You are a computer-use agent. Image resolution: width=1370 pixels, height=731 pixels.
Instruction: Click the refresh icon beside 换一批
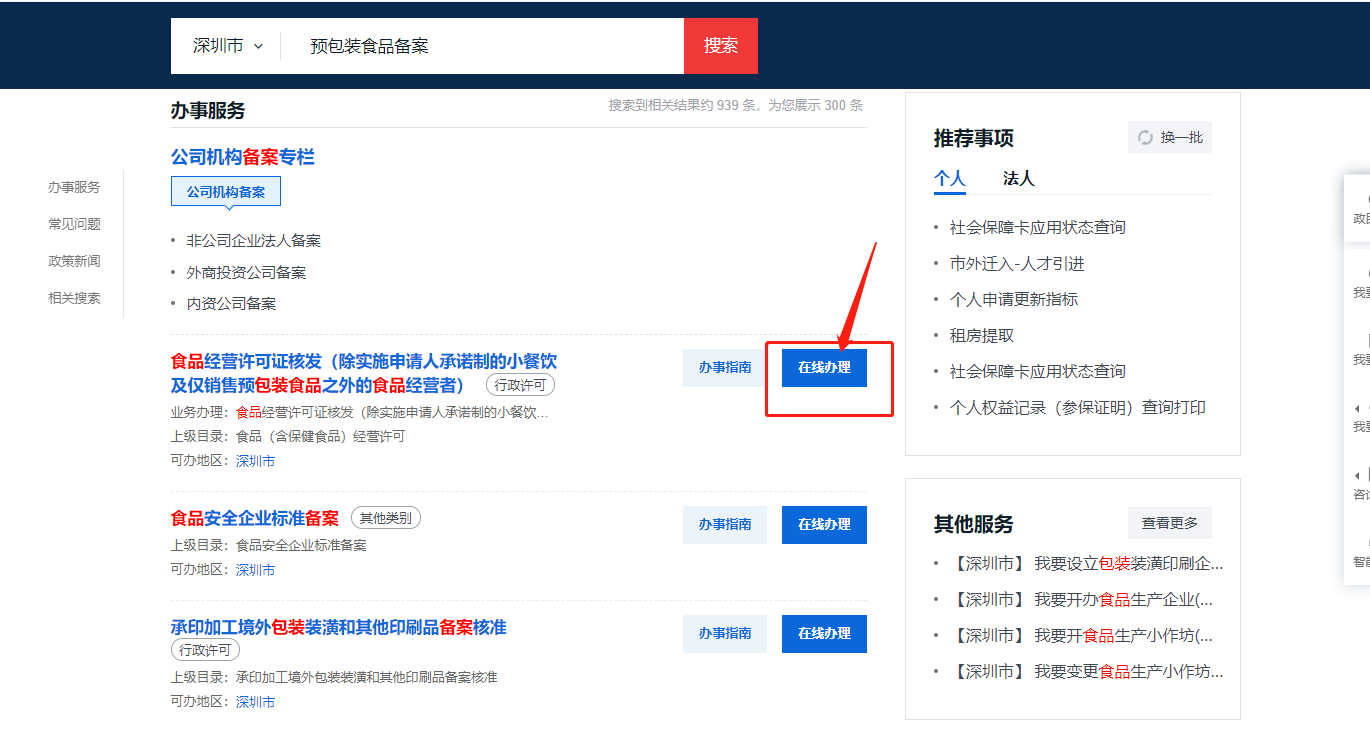1146,138
